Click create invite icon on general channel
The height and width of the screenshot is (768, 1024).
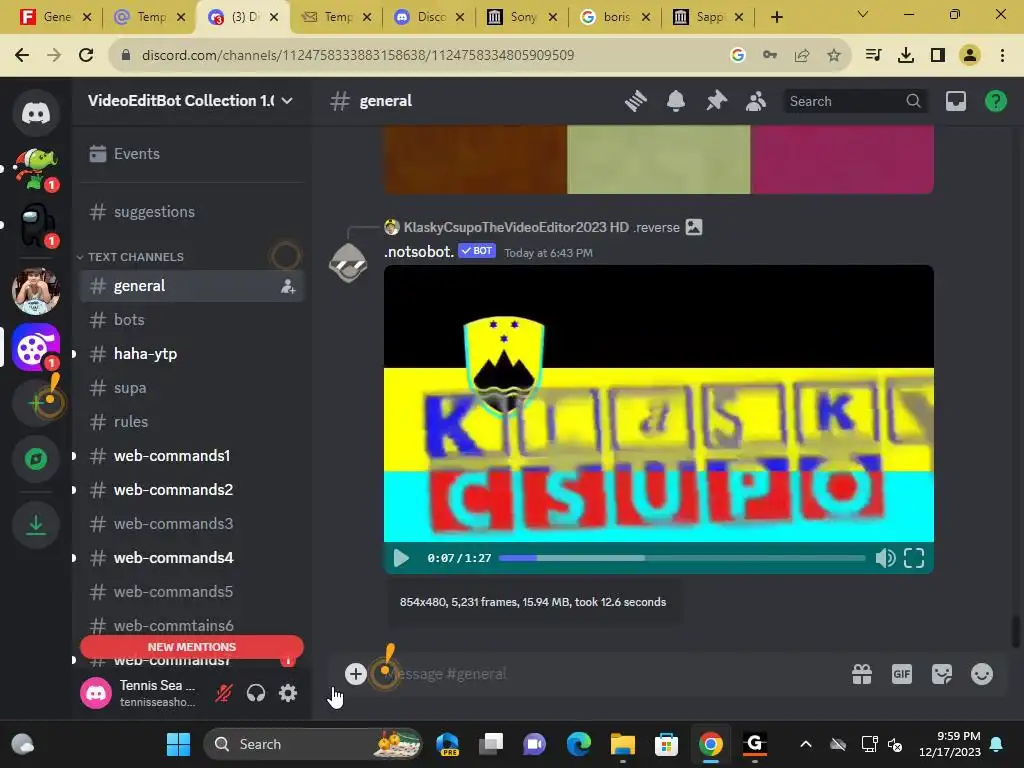[288, 286]
